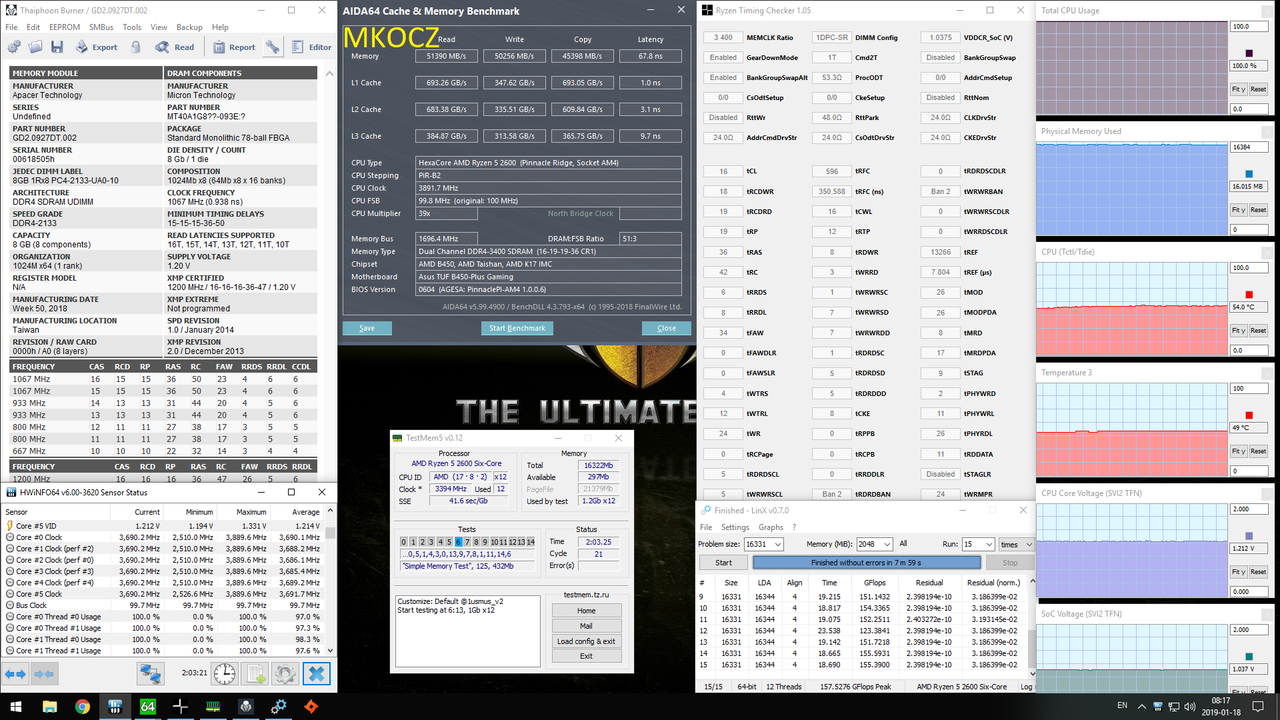Click test number 6 in TestMem5 Tests row
The height and width of the screenshot is (720, 1280).
pyautogui.click(x=459, y=542)
